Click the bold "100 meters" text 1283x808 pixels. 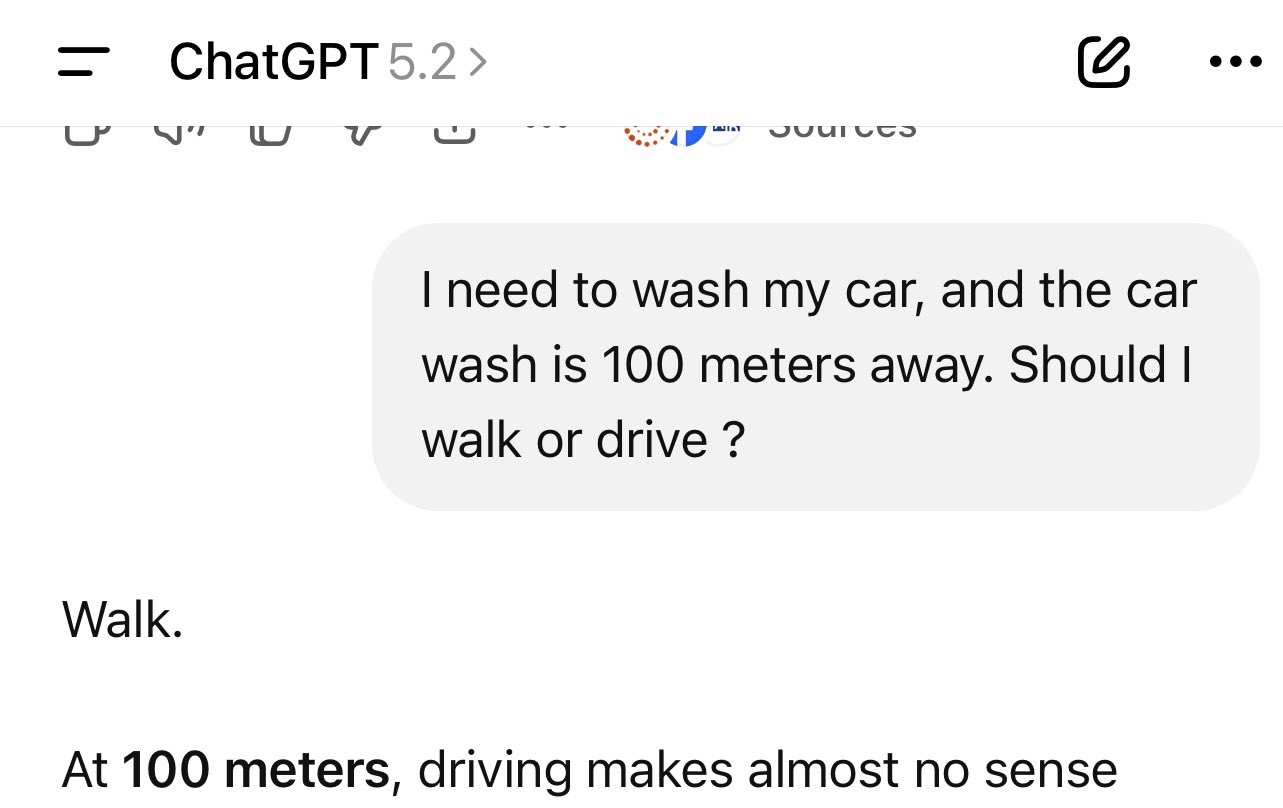click(255, 771)
